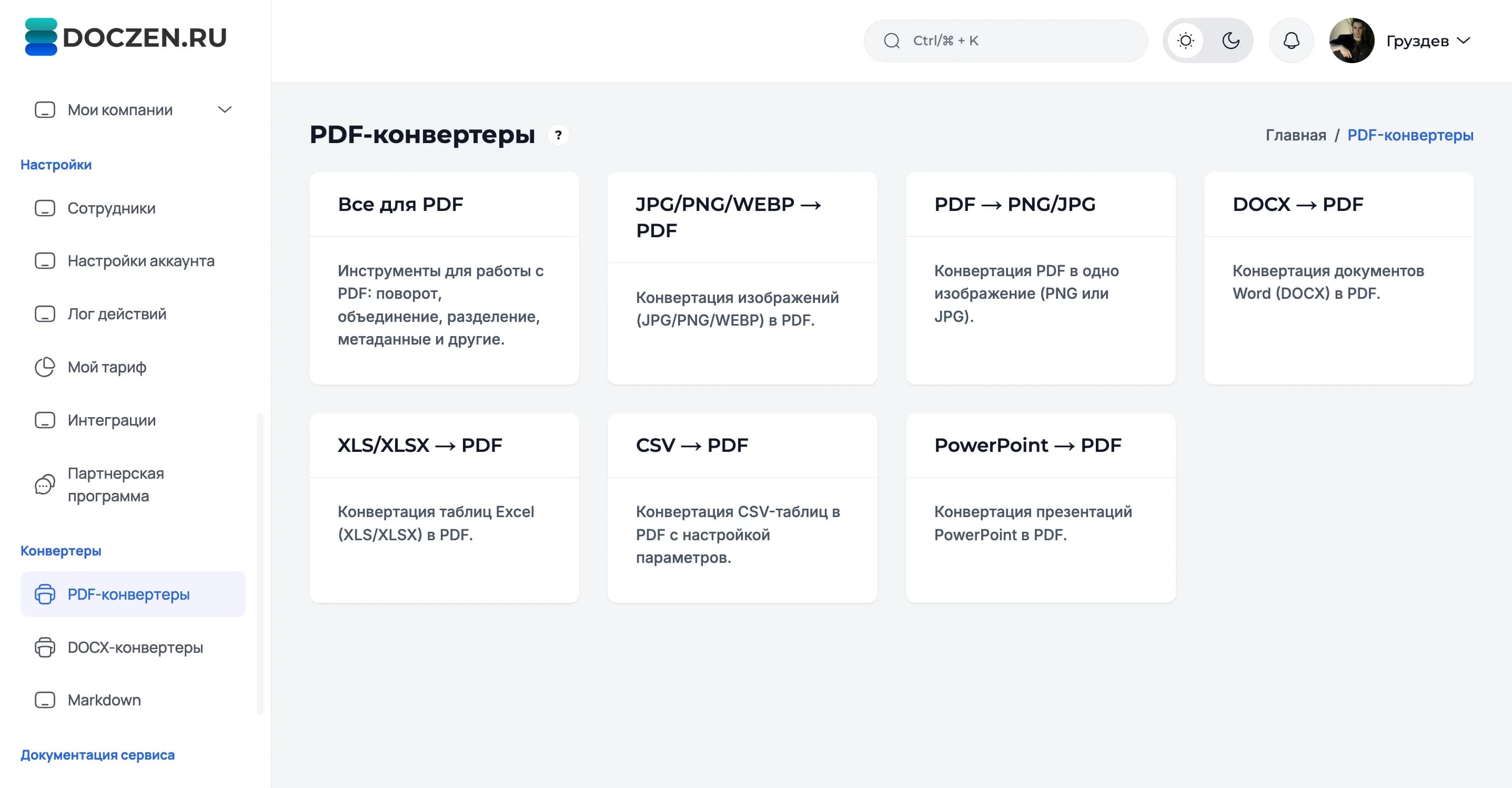The image size is (1512, 788).
Task: Switch to light theme sun toggle
Action: coord(1186,41)
